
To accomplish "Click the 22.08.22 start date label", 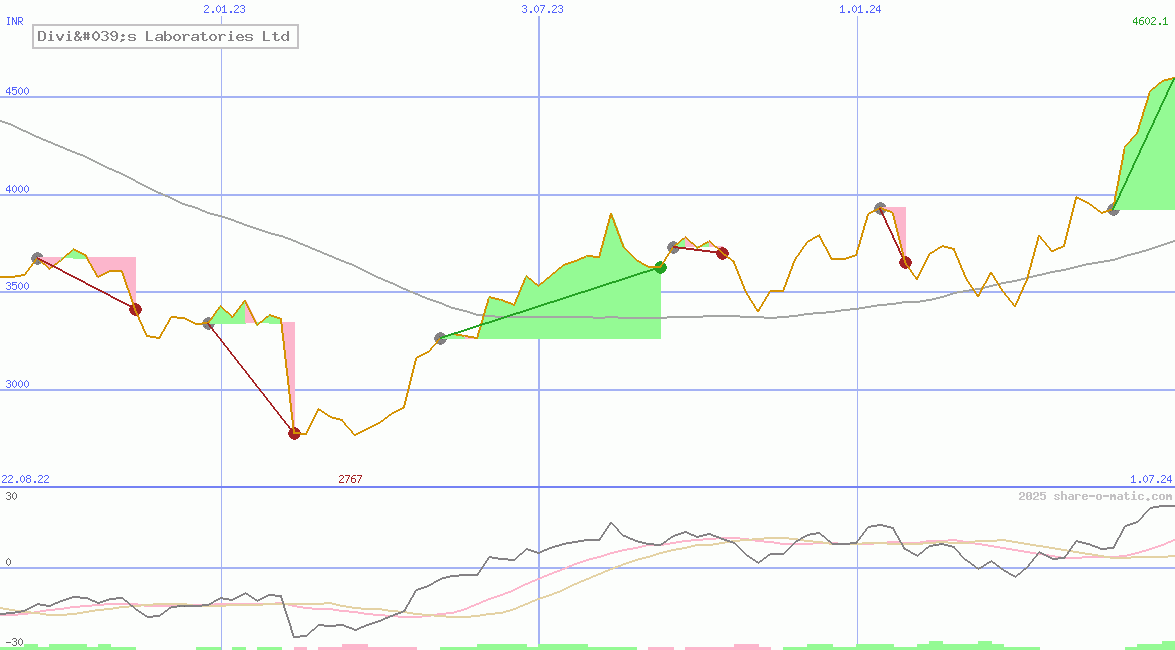I will point(25,479).
